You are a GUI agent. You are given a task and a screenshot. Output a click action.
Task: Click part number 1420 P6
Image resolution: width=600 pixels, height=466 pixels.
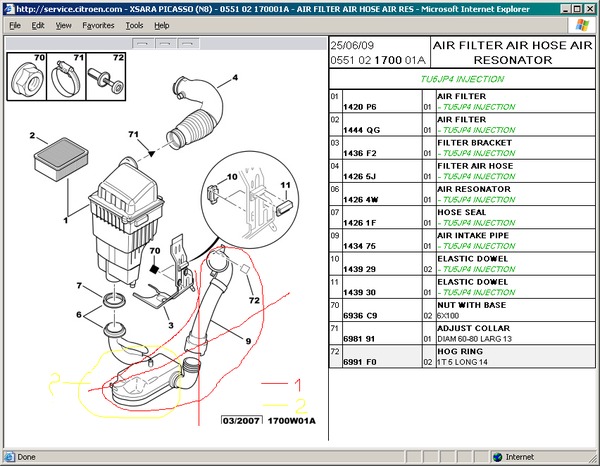(360, 107)
